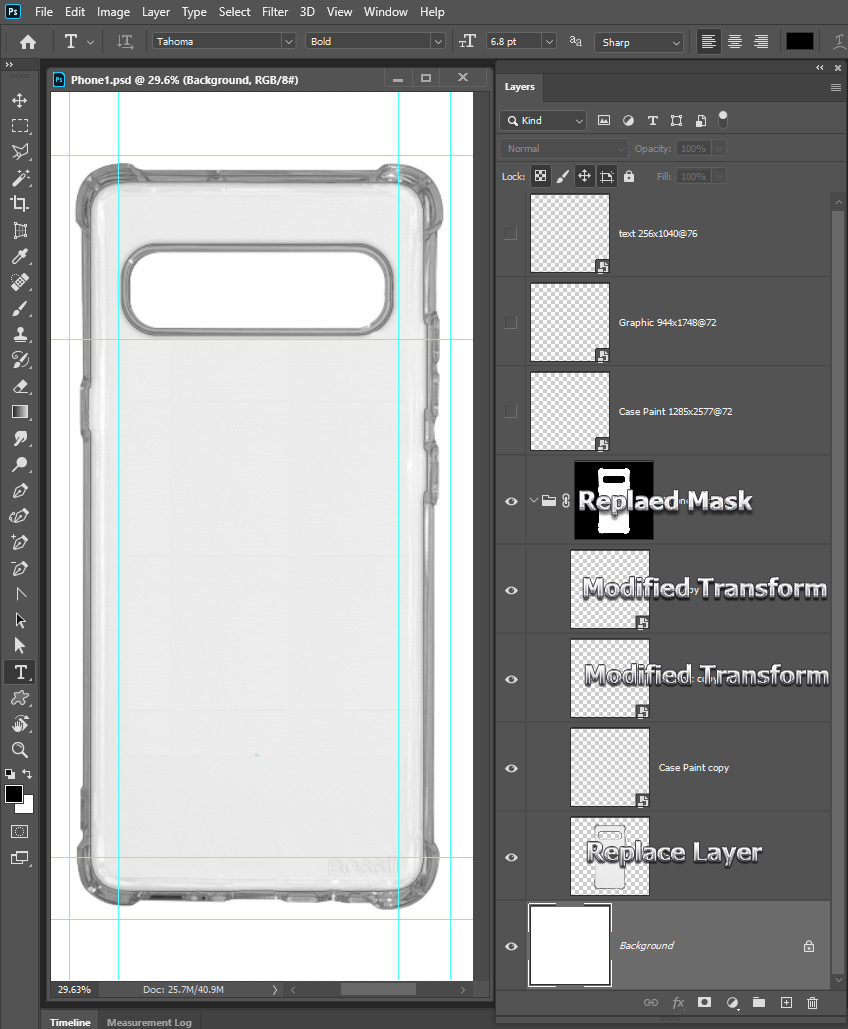Open the Filter menu
The width and height of the screenshot is (848, 1029).
click(x=274, y=11)
